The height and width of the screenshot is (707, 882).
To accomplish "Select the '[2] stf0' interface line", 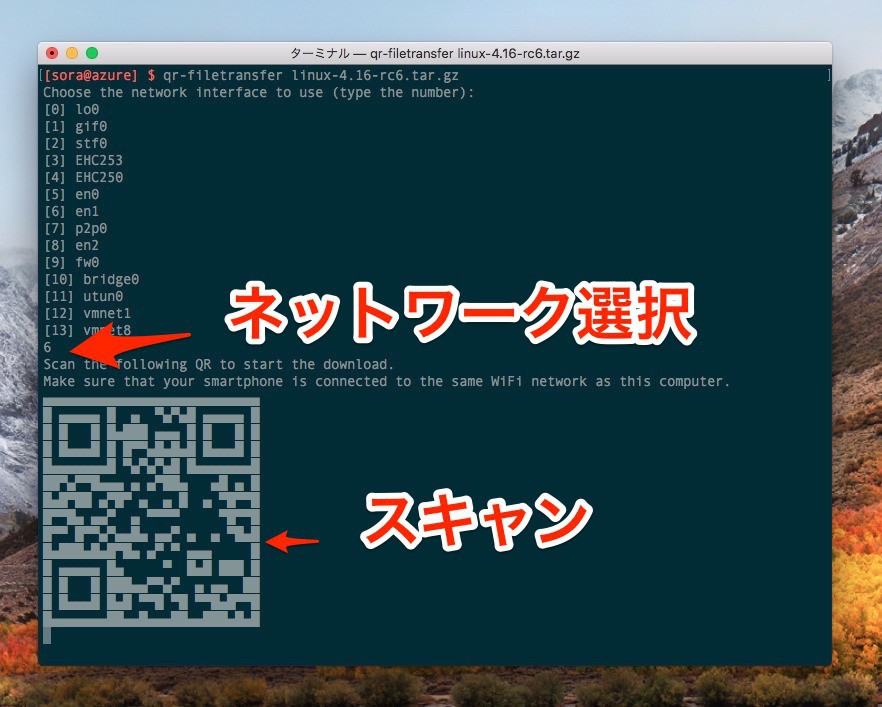I will (x=75, y=143).
